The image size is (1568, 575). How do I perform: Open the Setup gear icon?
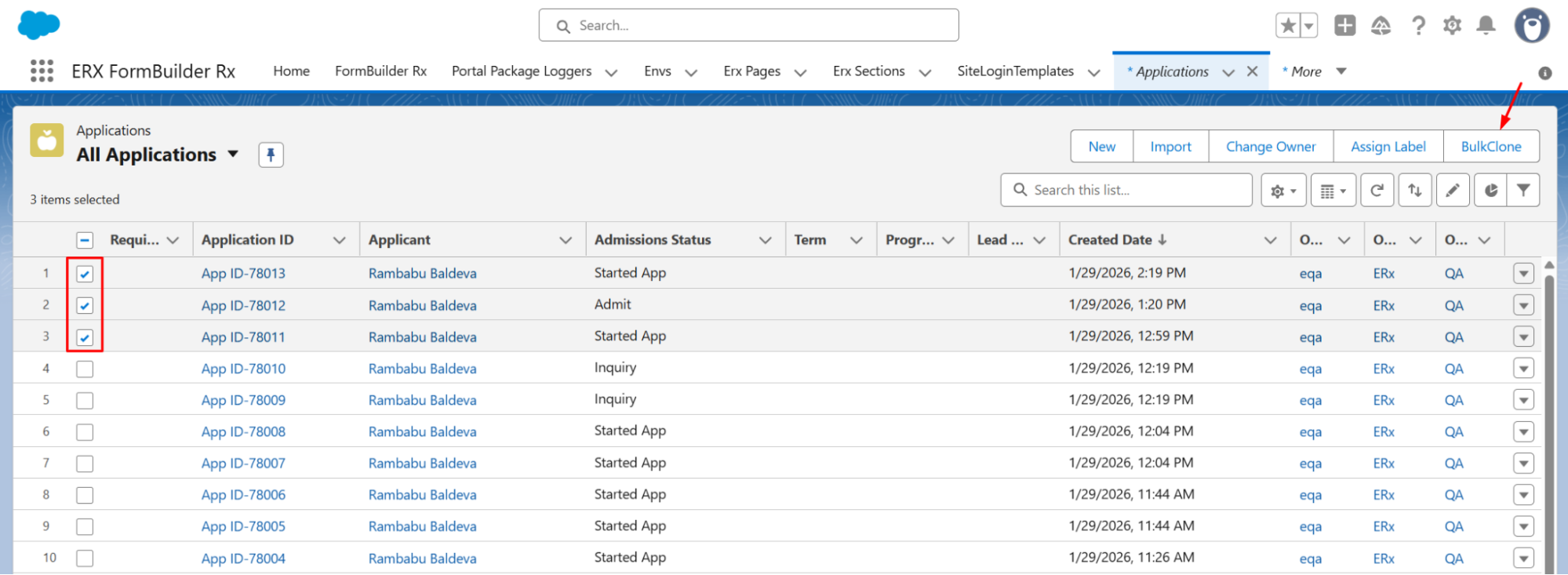point(1452,26)
